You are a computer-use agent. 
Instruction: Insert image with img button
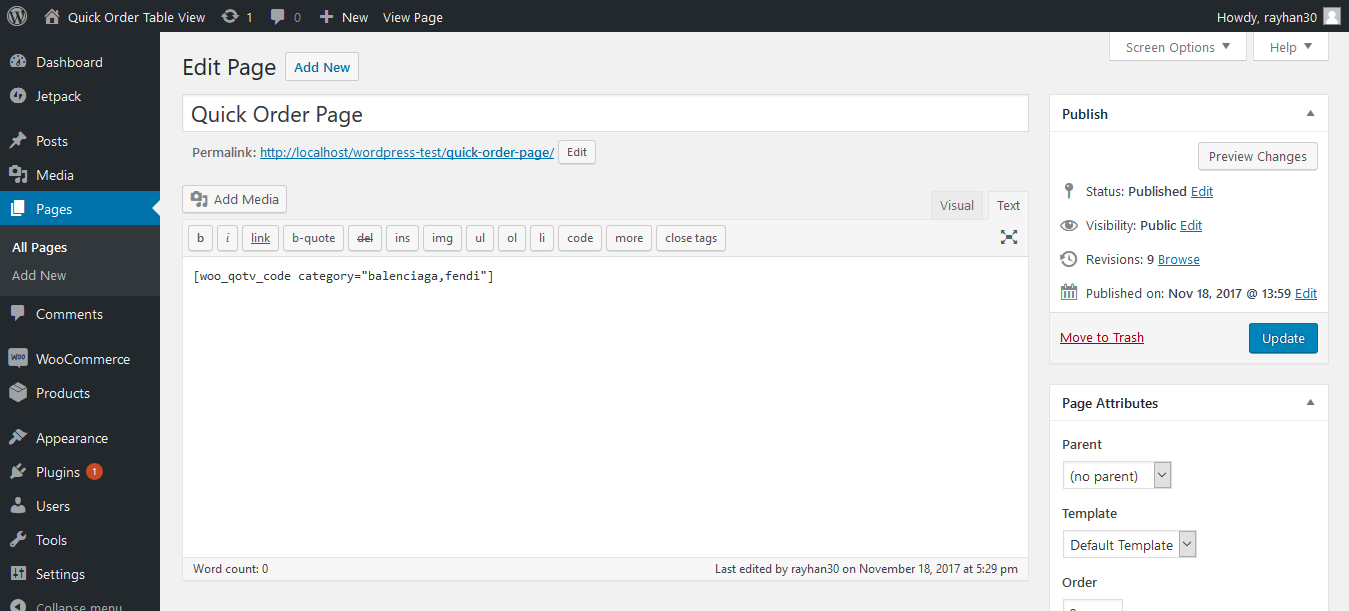(442, 238)
